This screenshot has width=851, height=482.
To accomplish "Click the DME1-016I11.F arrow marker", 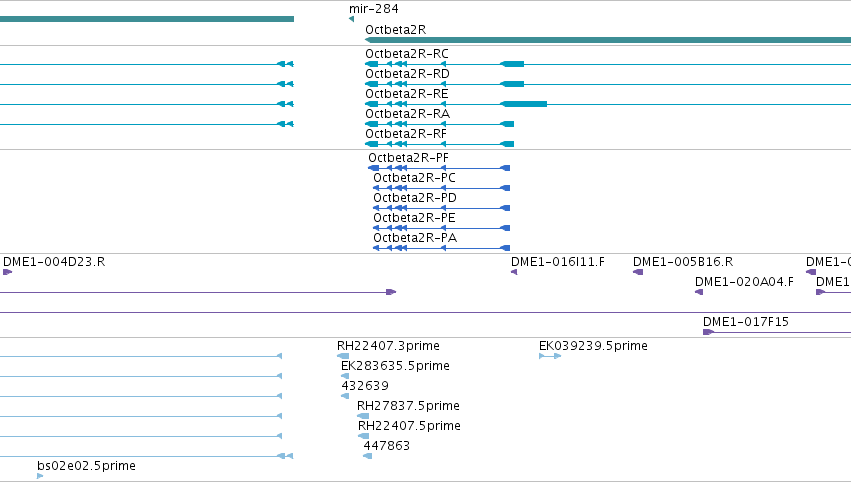I will click(x=514, y=272).
